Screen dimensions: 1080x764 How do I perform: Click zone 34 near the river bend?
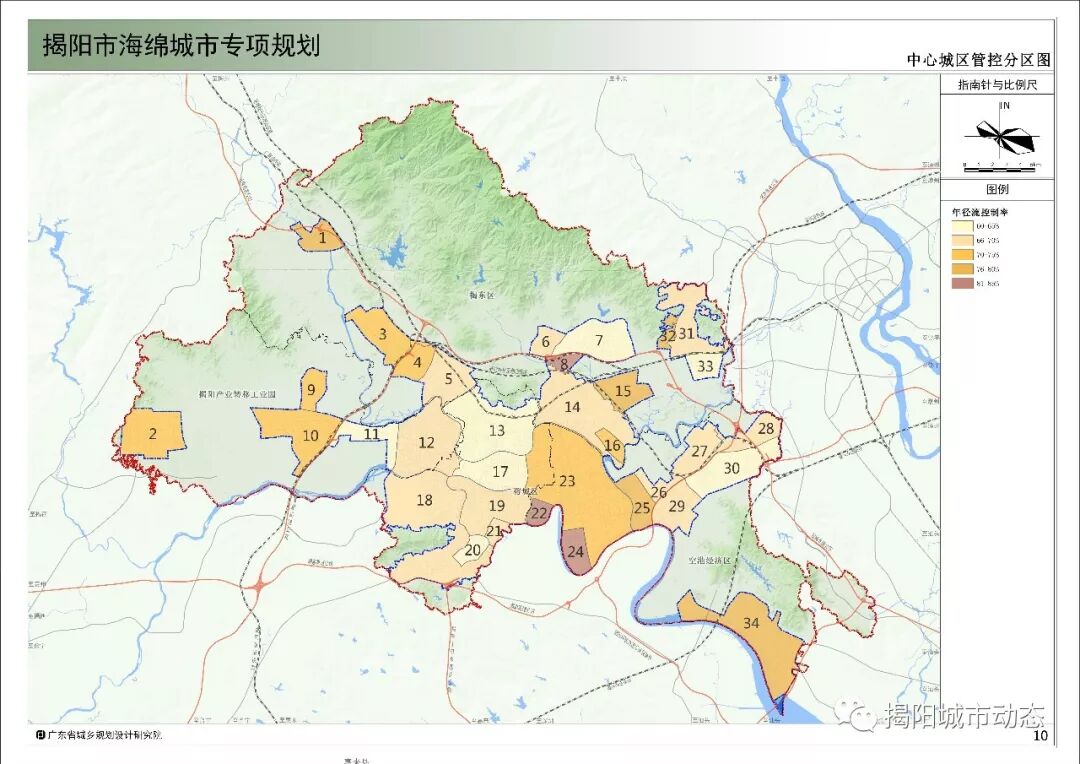click(750, 625)
